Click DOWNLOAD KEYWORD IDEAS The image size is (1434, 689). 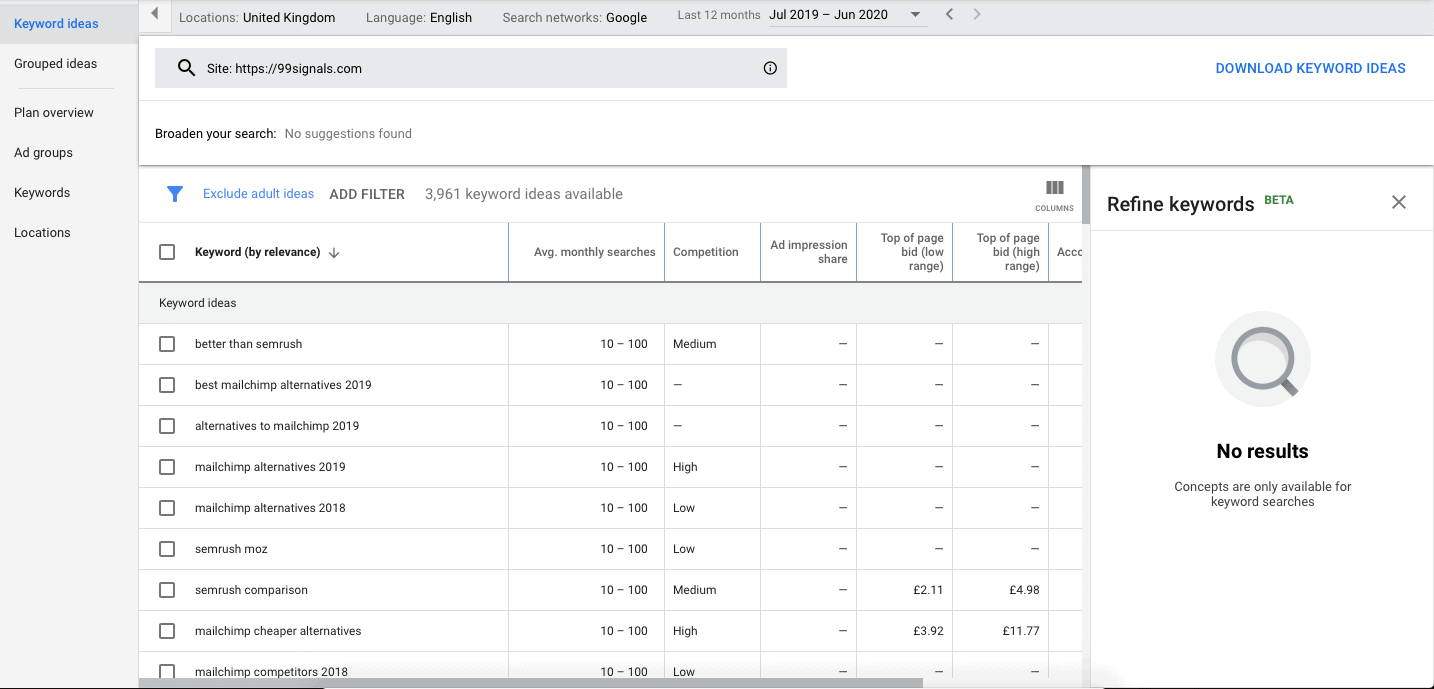point(1310,68)
